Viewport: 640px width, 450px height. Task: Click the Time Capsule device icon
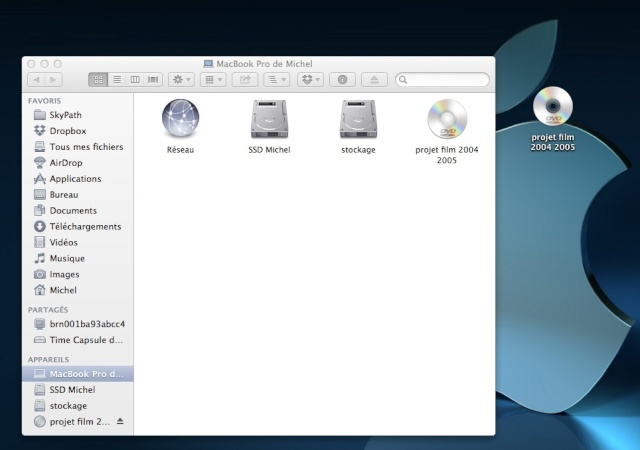coord(40,340)
